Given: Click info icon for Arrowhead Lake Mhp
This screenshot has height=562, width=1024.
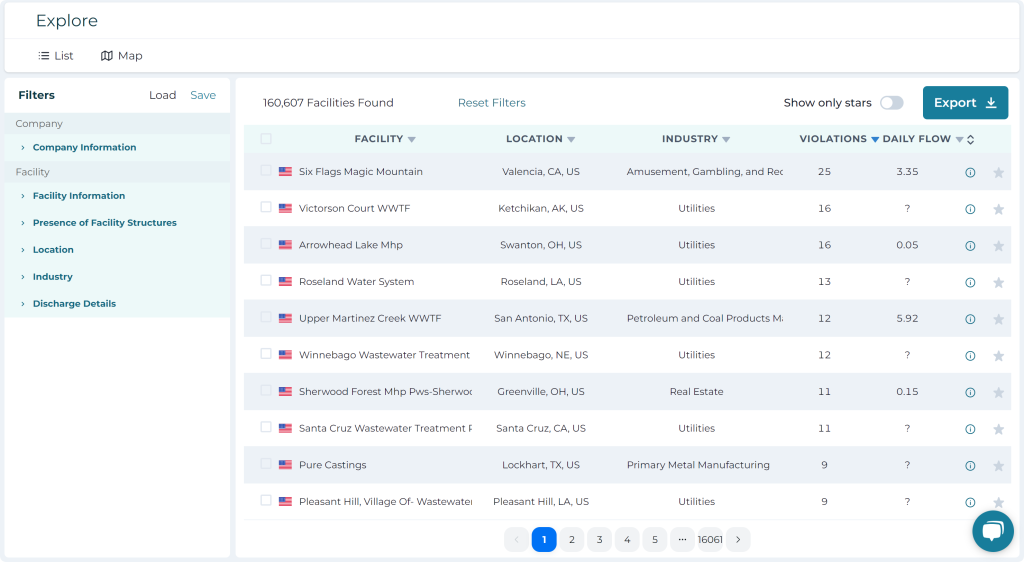Looking at the screenshot, I should [970, 246].
